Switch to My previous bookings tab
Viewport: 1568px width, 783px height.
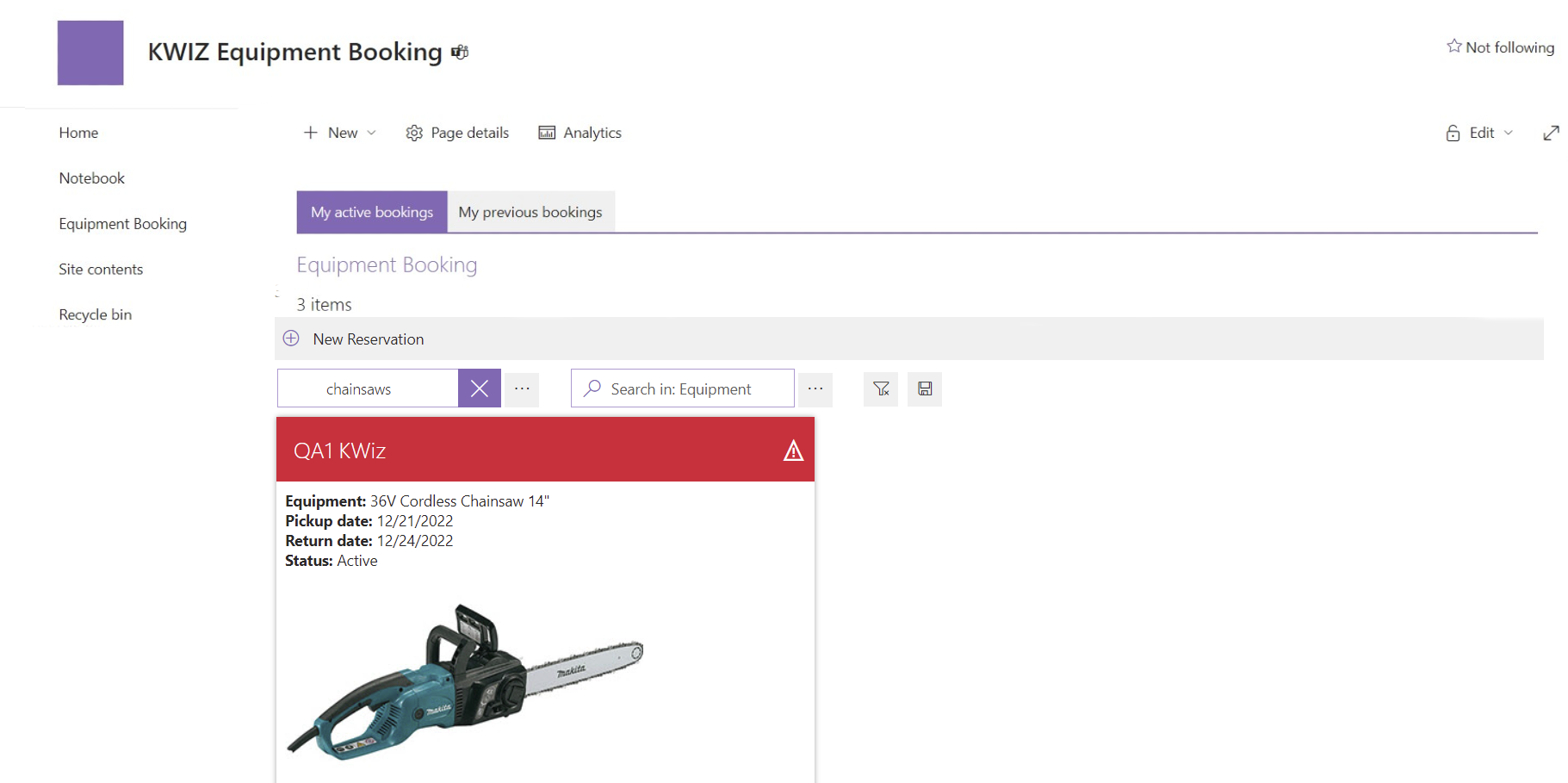(530, 211)
